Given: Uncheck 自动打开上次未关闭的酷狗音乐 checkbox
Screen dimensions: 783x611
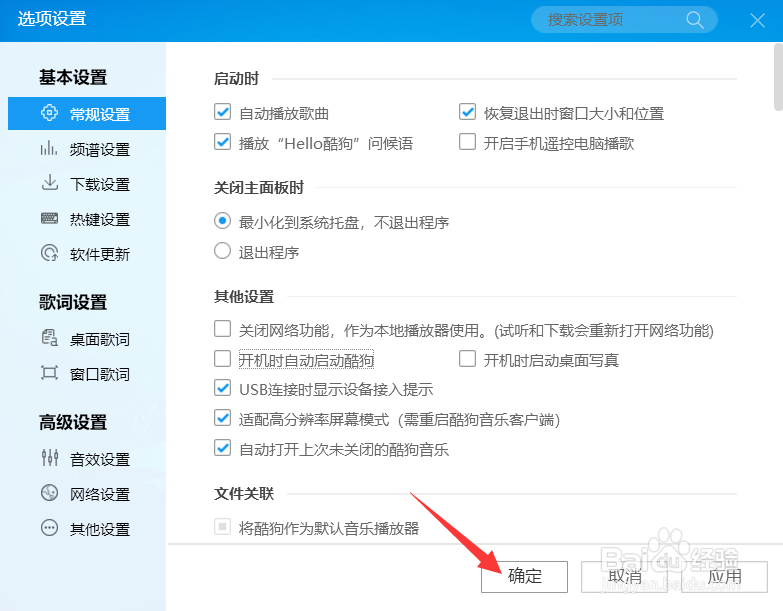Looking at the screenshot, I should pos(222,448).
